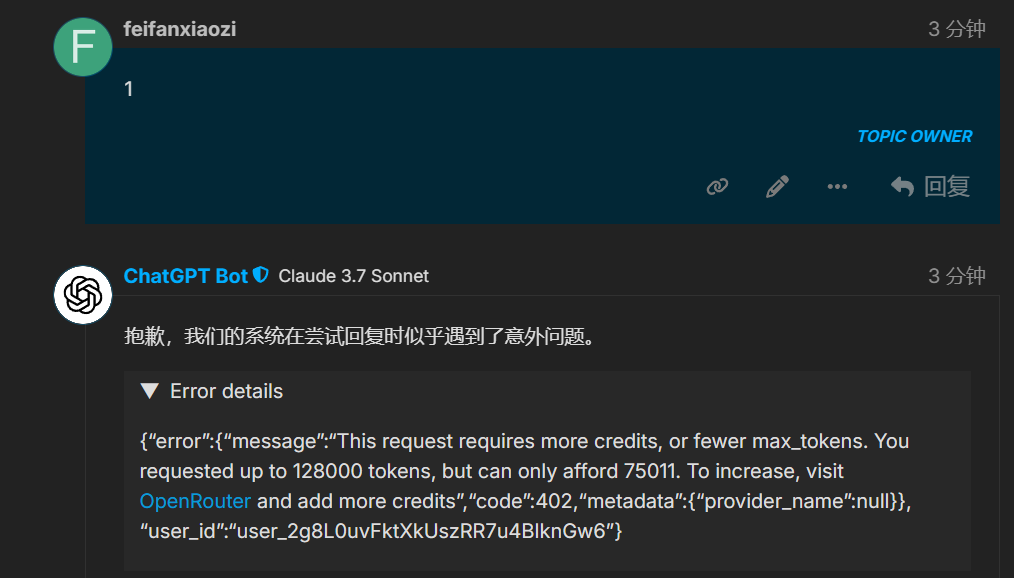Open feifanxiaozi's green F avatar

83,47
